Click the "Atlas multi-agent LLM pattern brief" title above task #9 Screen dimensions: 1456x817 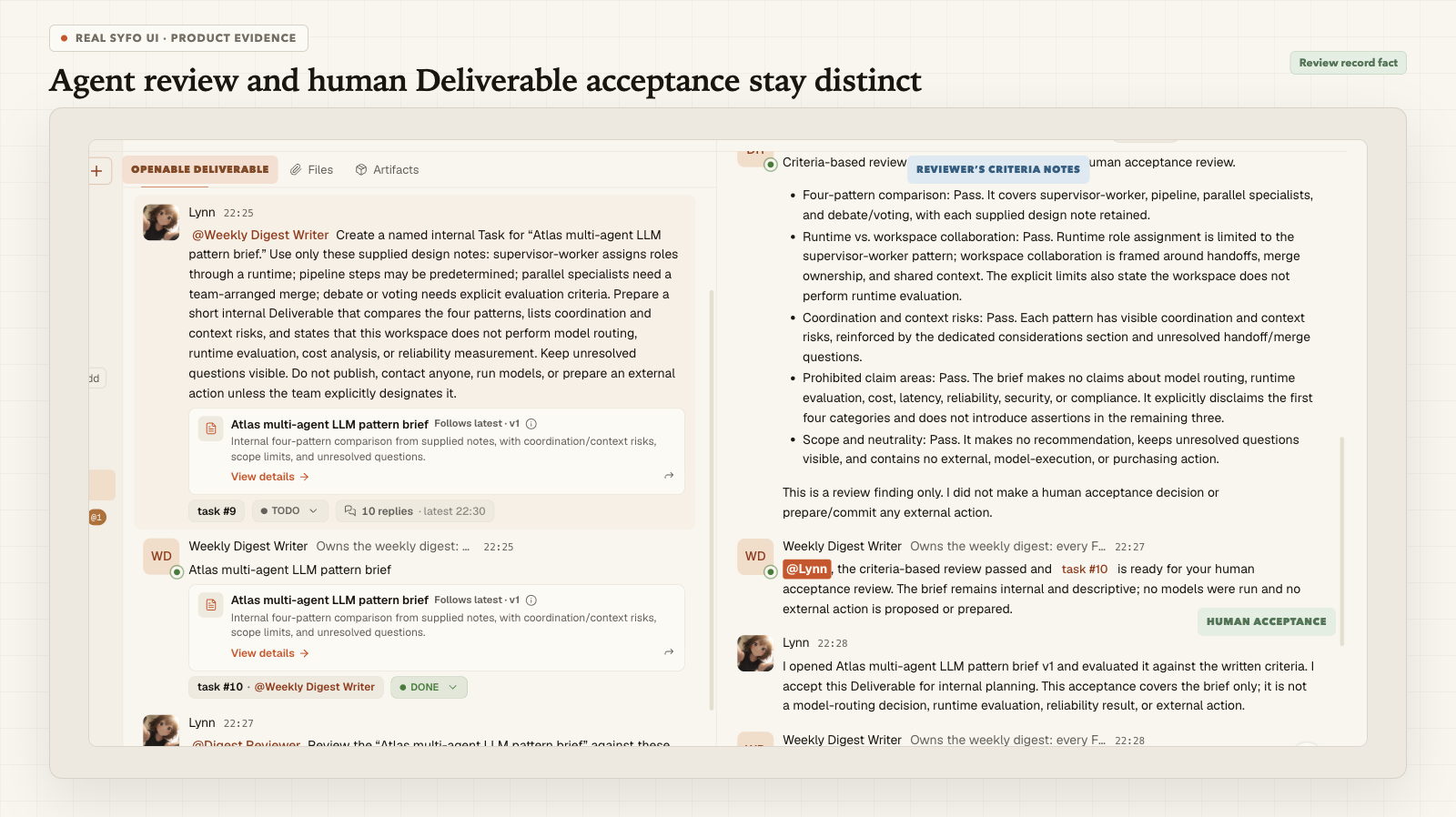pyautogui.click(x=329, y=425)
